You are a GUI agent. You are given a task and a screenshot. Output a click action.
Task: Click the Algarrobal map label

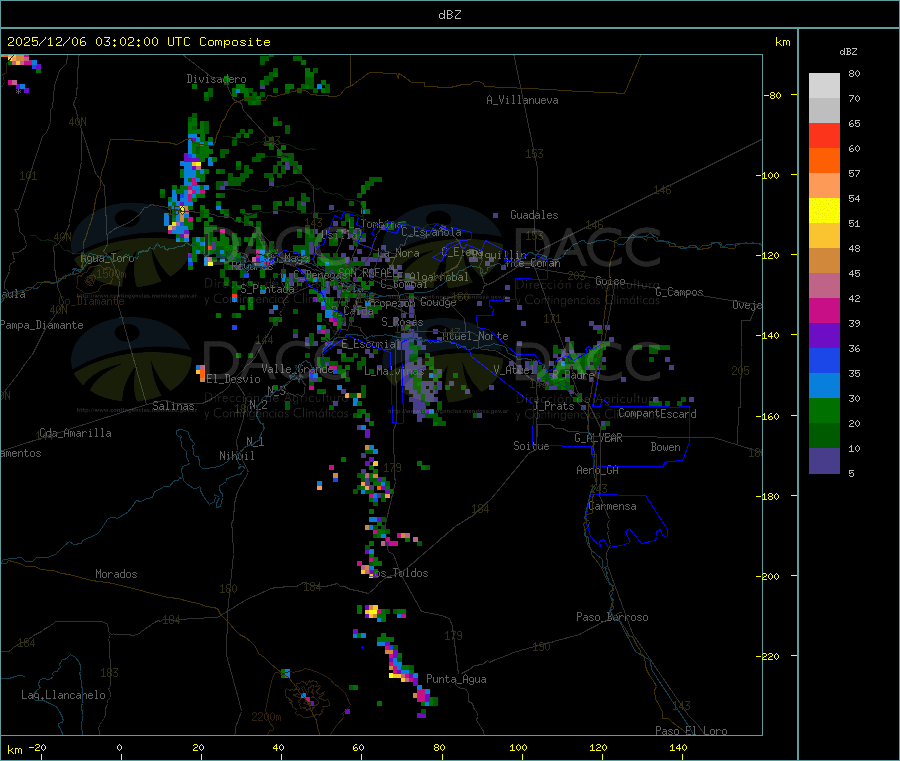point(439,277)
